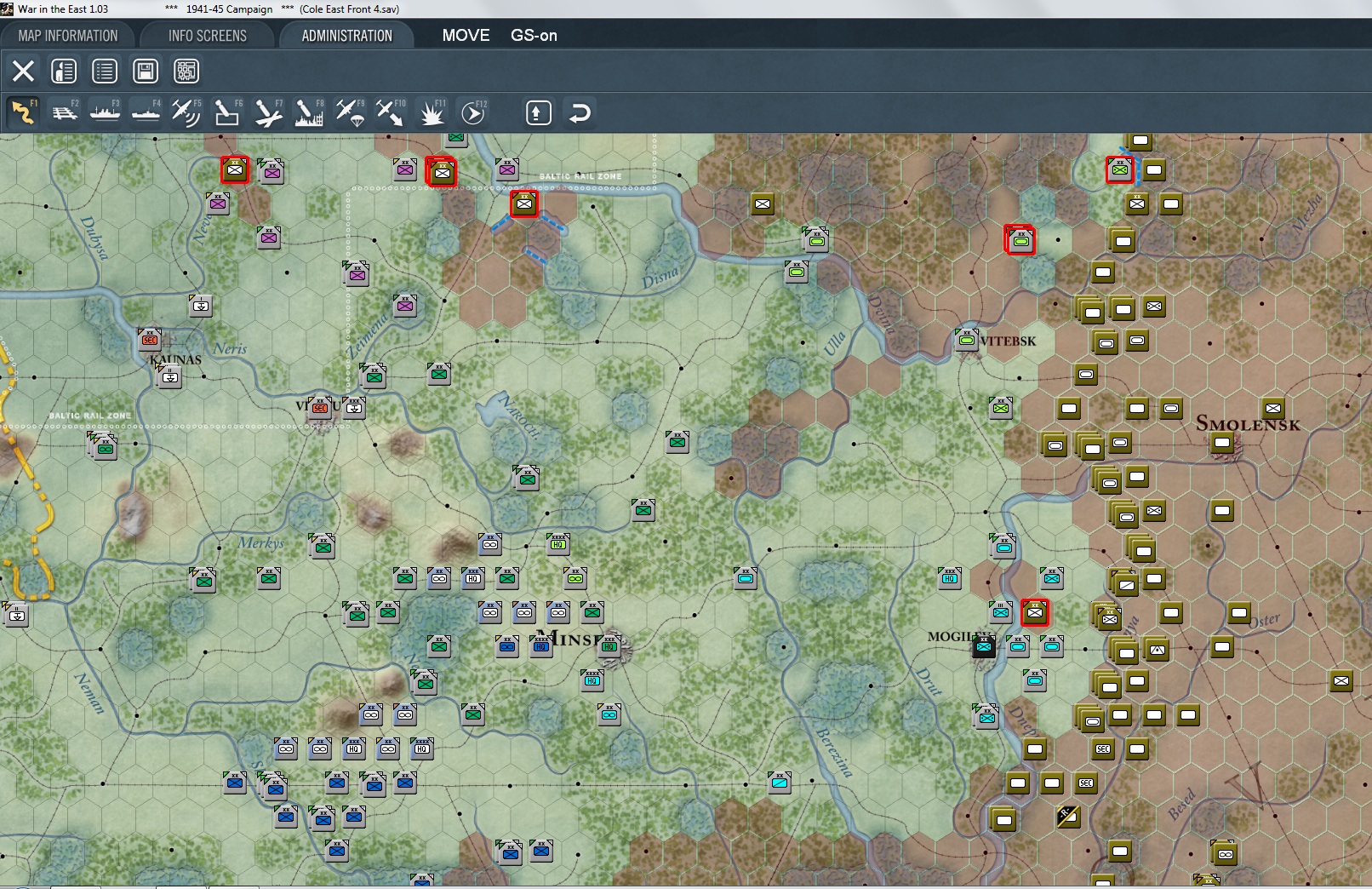
Task: Open the list options icon in top toolbar
Action: point(105,71)
